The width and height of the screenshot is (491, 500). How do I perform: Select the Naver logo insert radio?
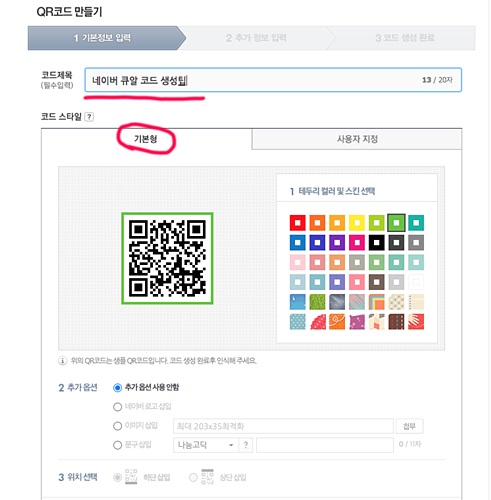point(117,407)
